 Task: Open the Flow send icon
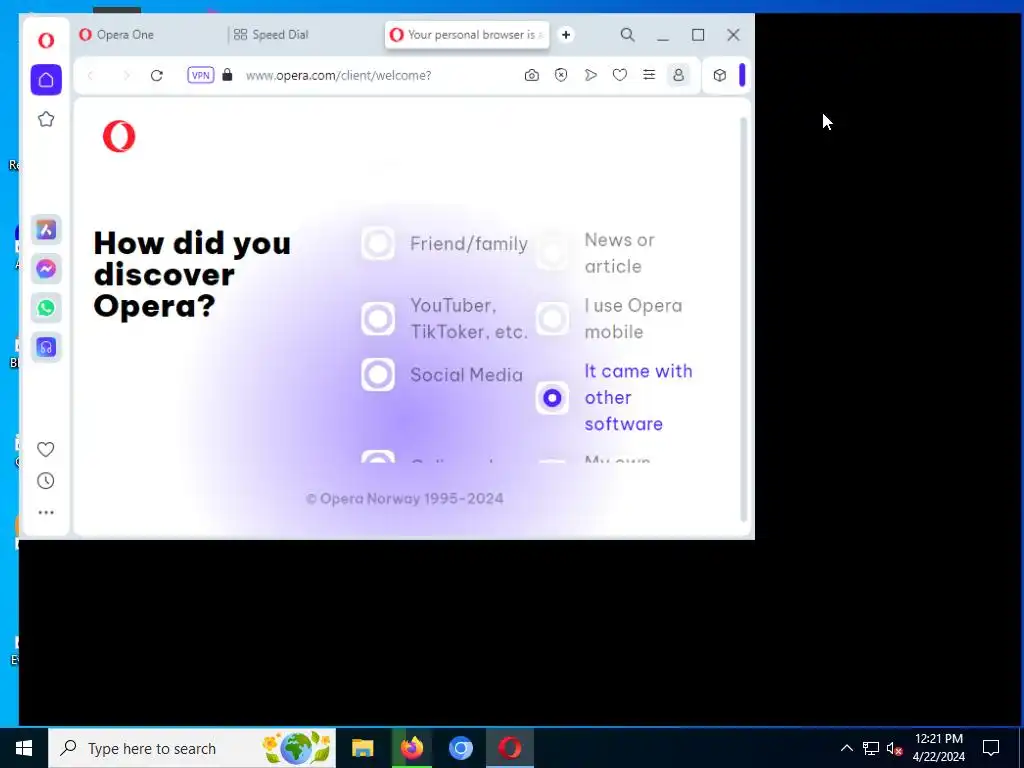[x=590, y=75]
